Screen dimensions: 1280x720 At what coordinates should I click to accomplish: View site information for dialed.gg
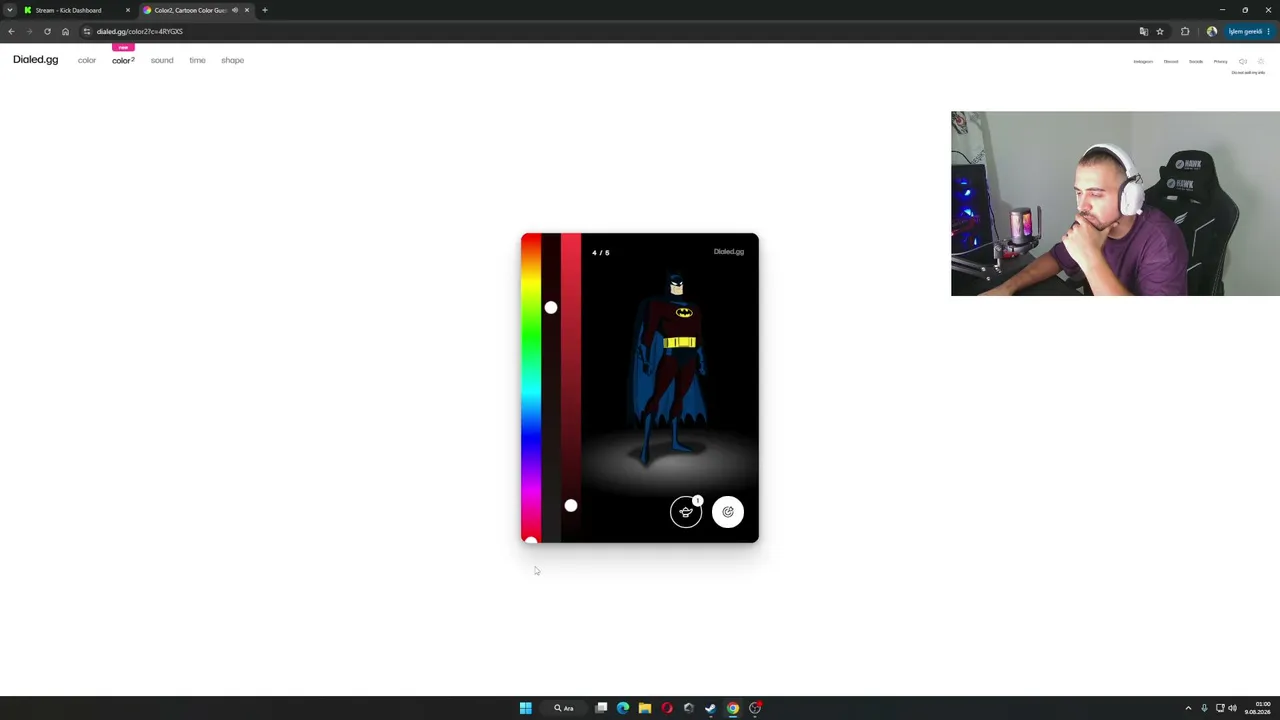[x=87, y=31]
